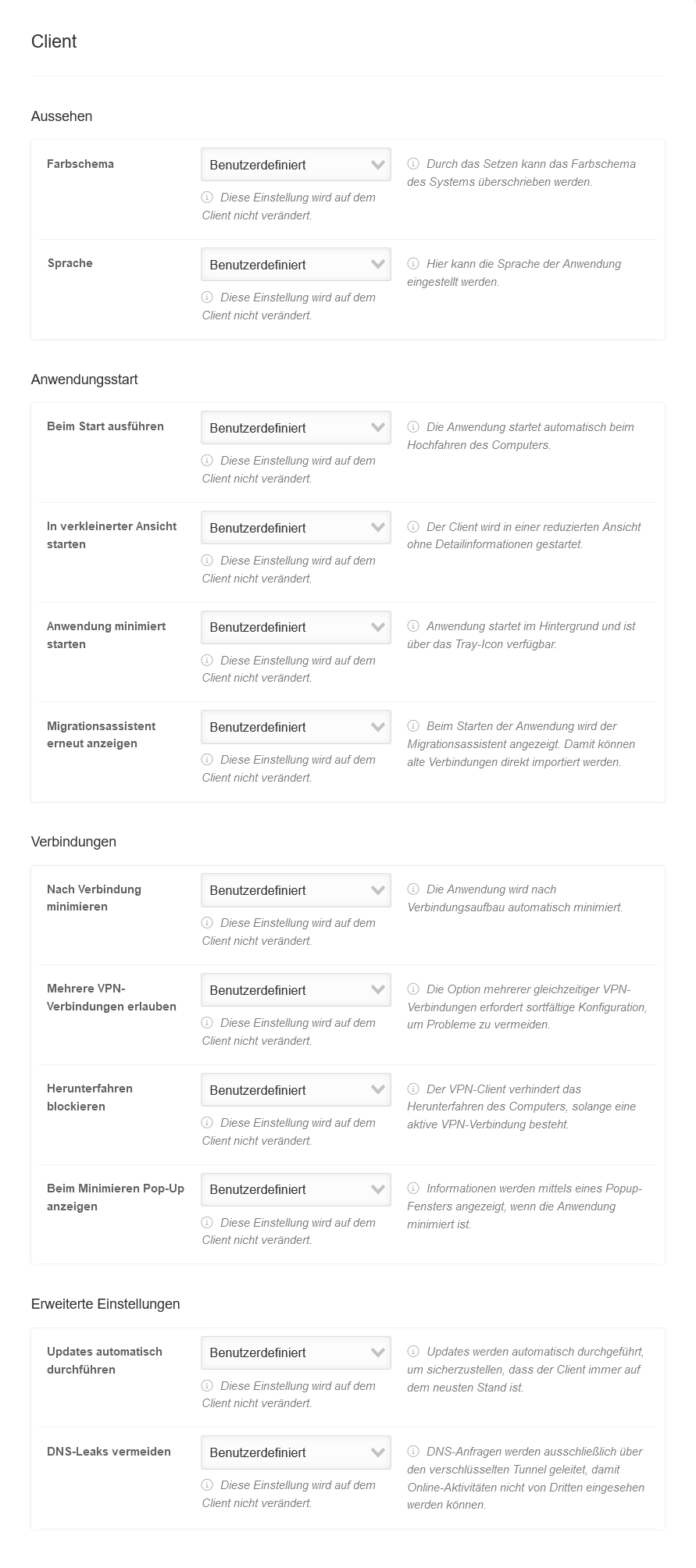Click info icon for Herunterfahren blockieren description
Screen dimensions: 696x1568
pyautogui.click(x=413, y=1089)
